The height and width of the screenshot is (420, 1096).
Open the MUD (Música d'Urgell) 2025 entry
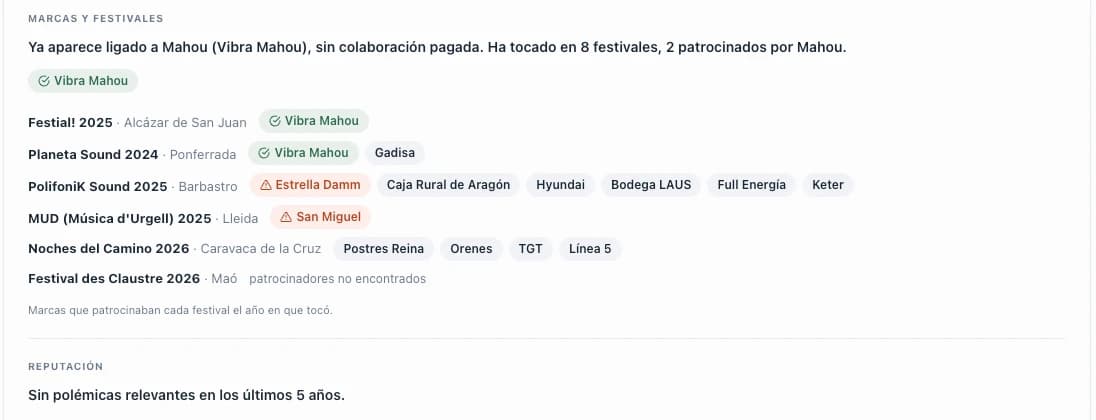tap(120, 219)
